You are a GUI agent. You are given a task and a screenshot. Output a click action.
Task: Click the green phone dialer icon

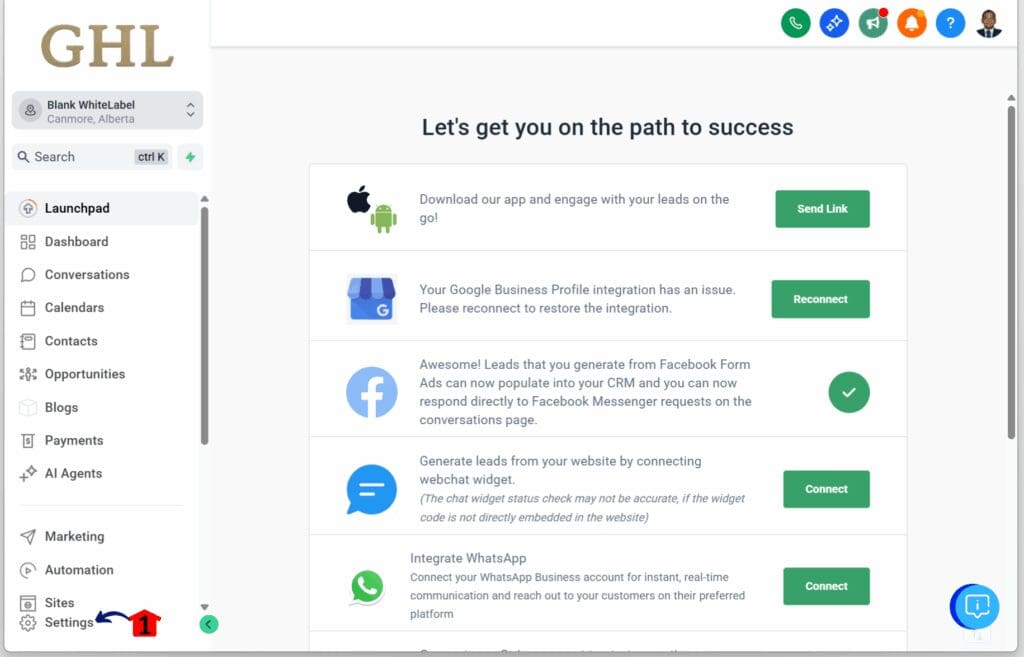tap(795, 24)
